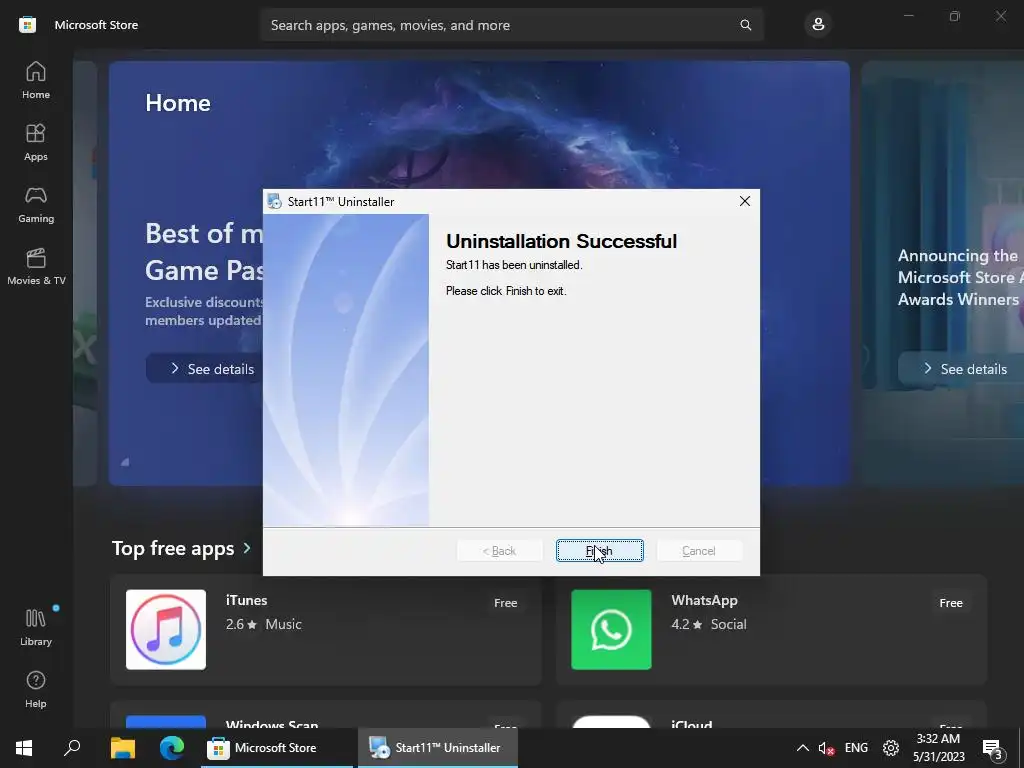Switch to Start11 Uninstaller taskbar button
The width and height of the screenshot is (1024, 768).
[x=438, y=748]
